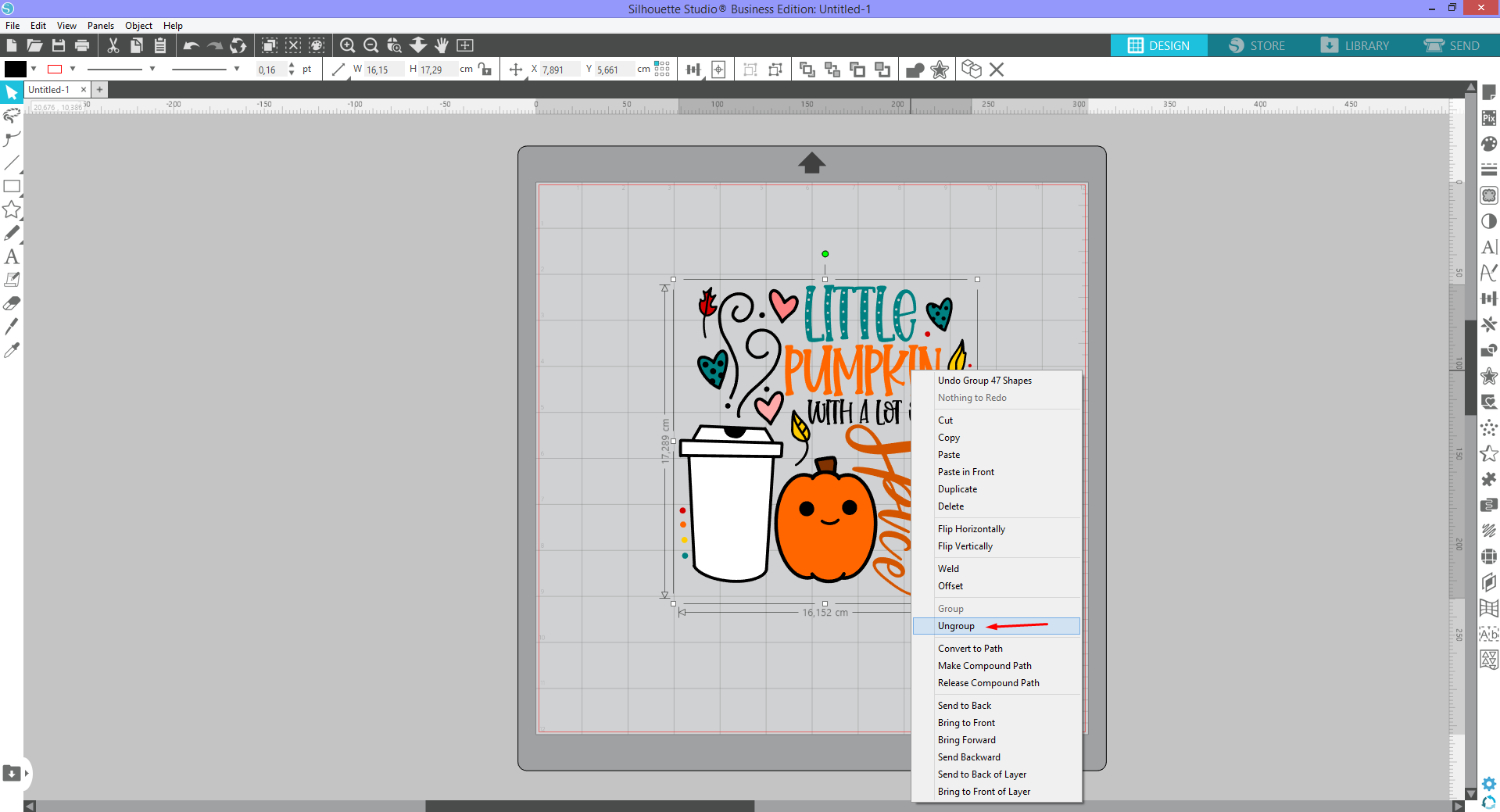The image size is (1500, 812).
Task: Add a new document tab with plus
Action: pos(99,90)
